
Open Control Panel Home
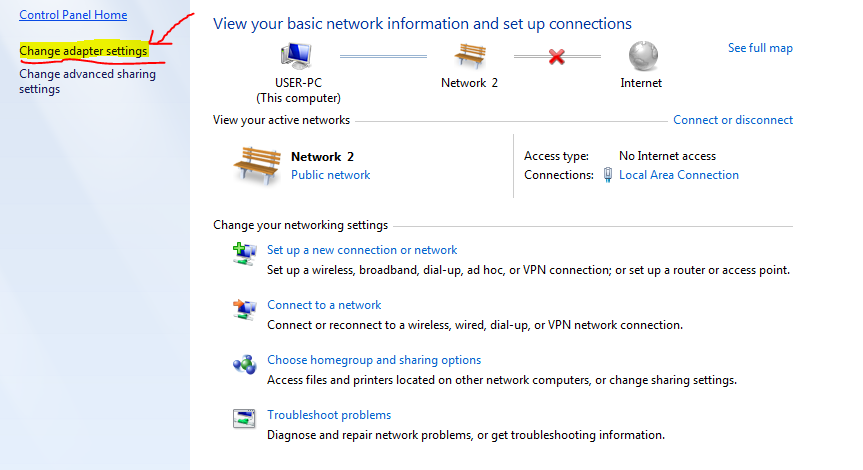click(73, 15)
